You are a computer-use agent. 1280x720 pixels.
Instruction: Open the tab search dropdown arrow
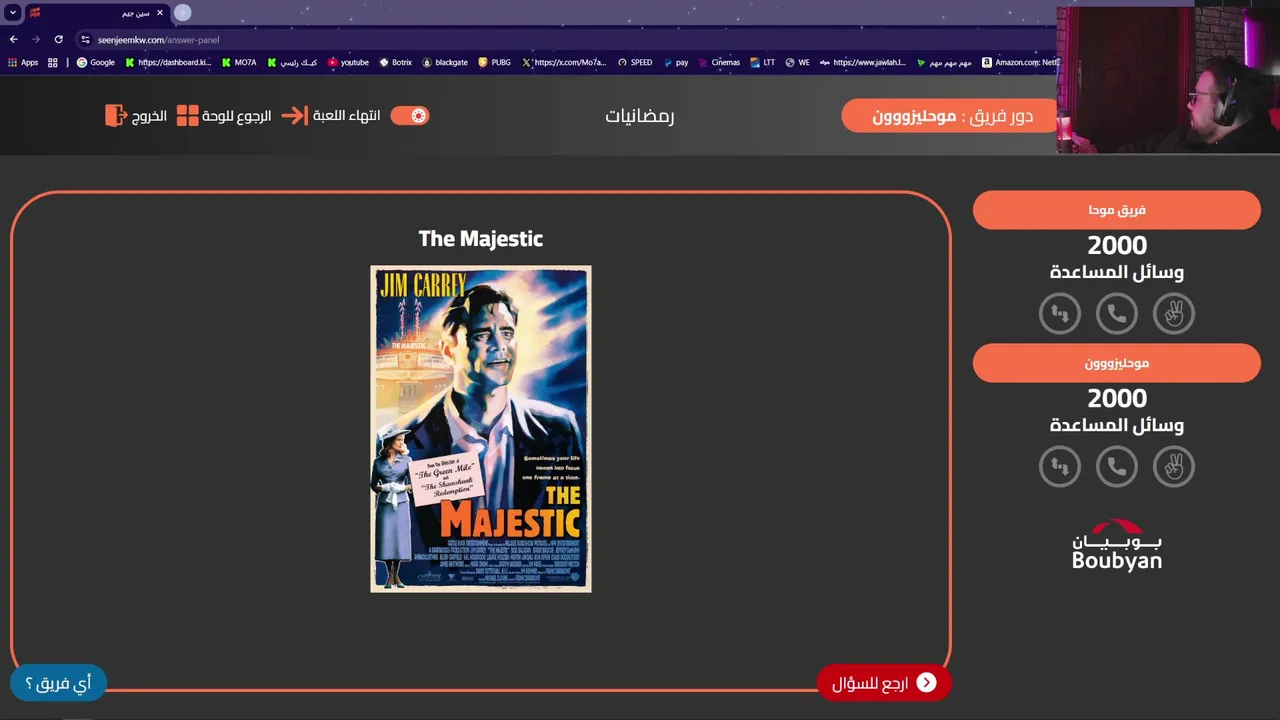[x=13, y=13]
